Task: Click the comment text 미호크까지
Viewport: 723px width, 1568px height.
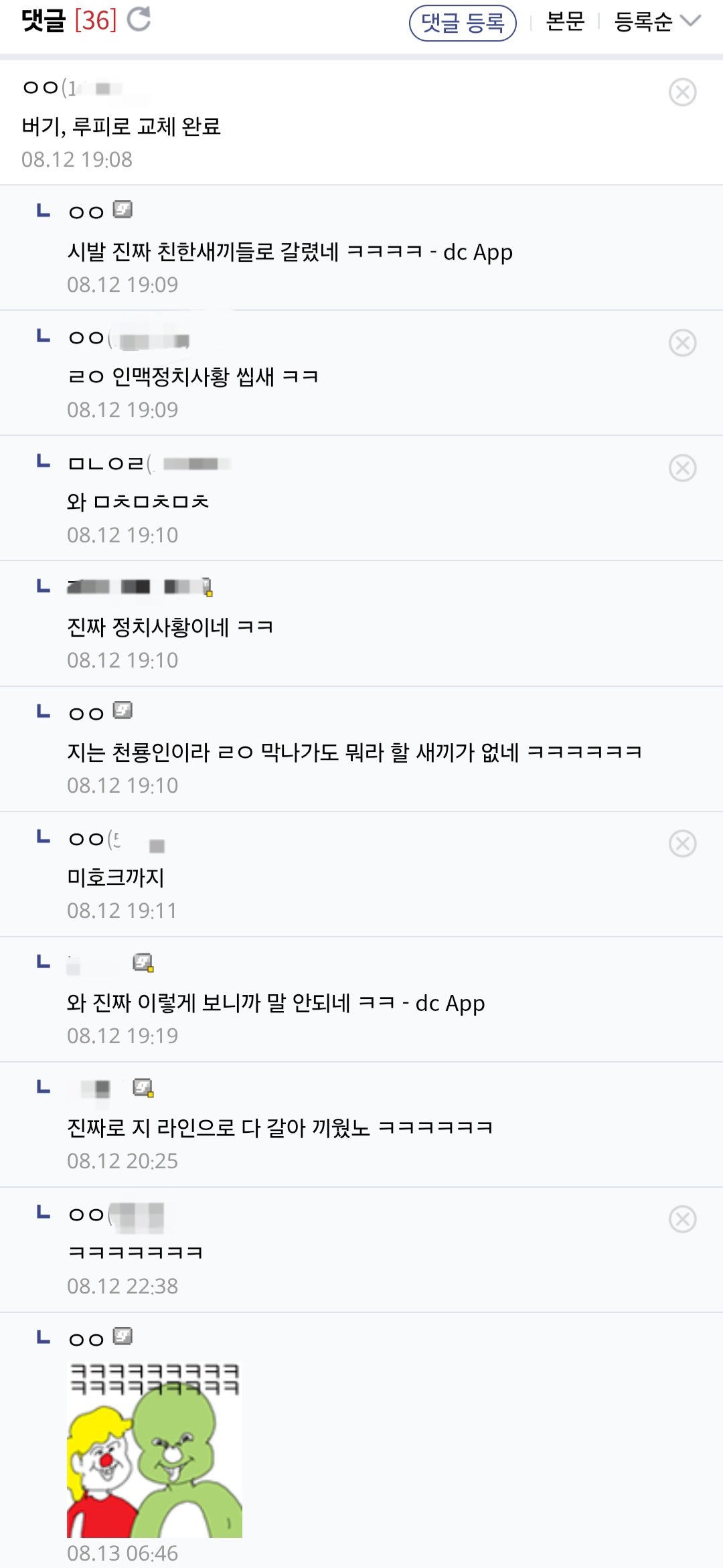Action: pos(116,877)
